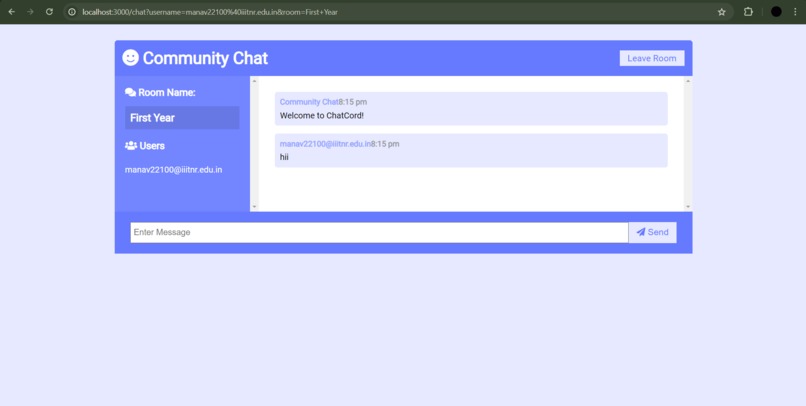Click the sidebar scrollbar down arrow

point(254,207)
